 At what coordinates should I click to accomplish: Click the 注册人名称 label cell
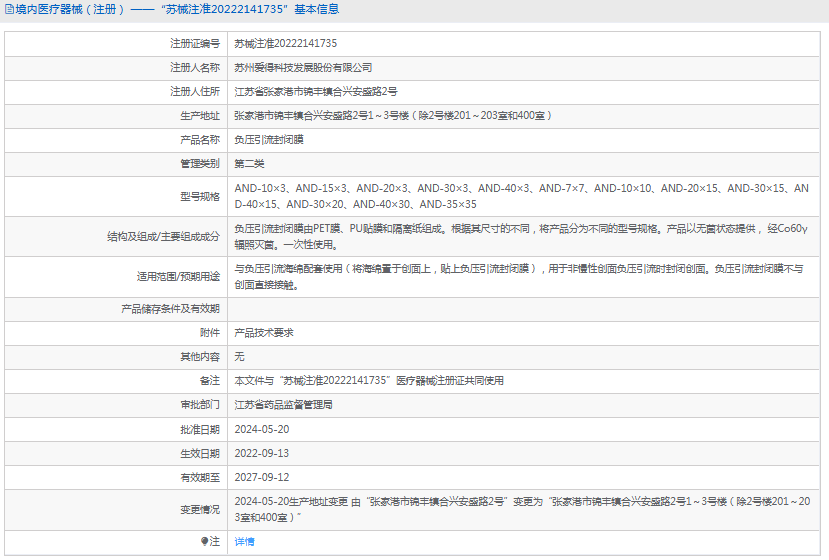click(116, 68)
